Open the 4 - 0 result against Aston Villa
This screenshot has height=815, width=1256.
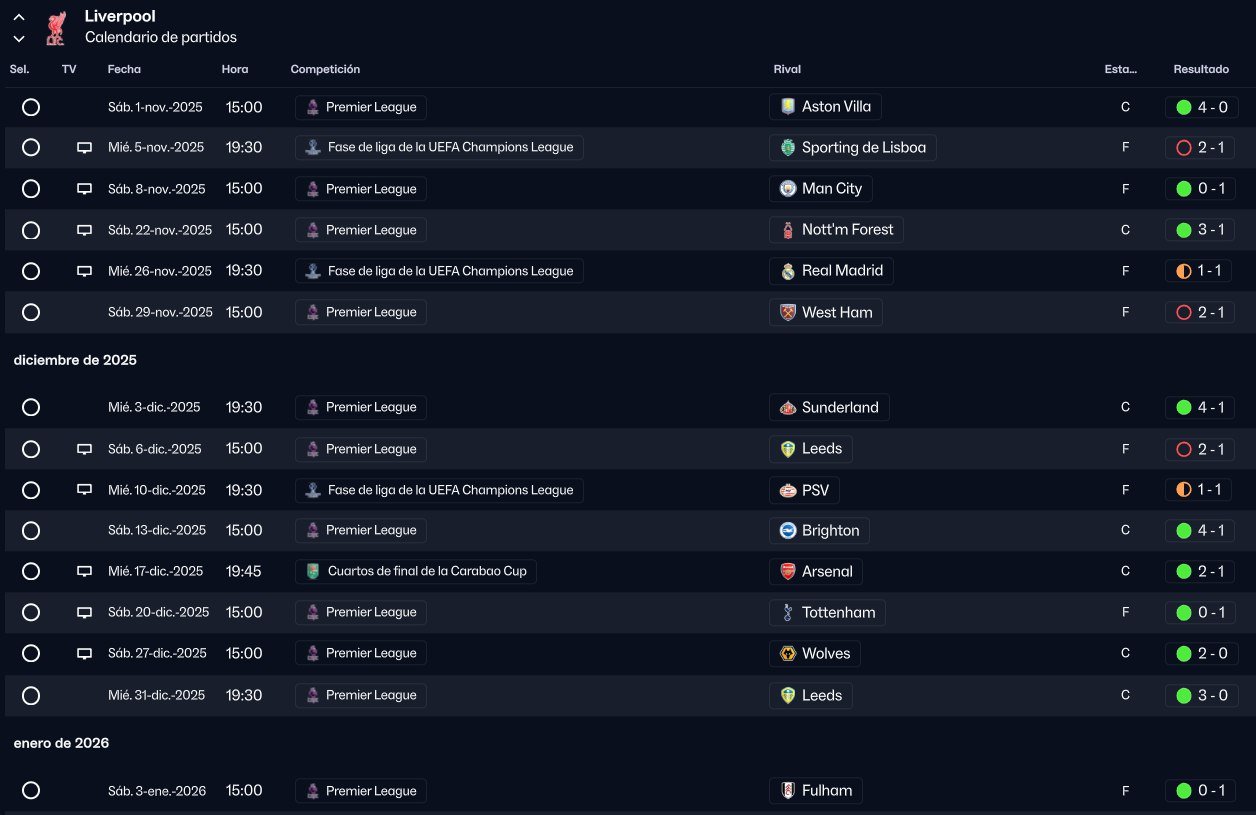pos(1200,107)
